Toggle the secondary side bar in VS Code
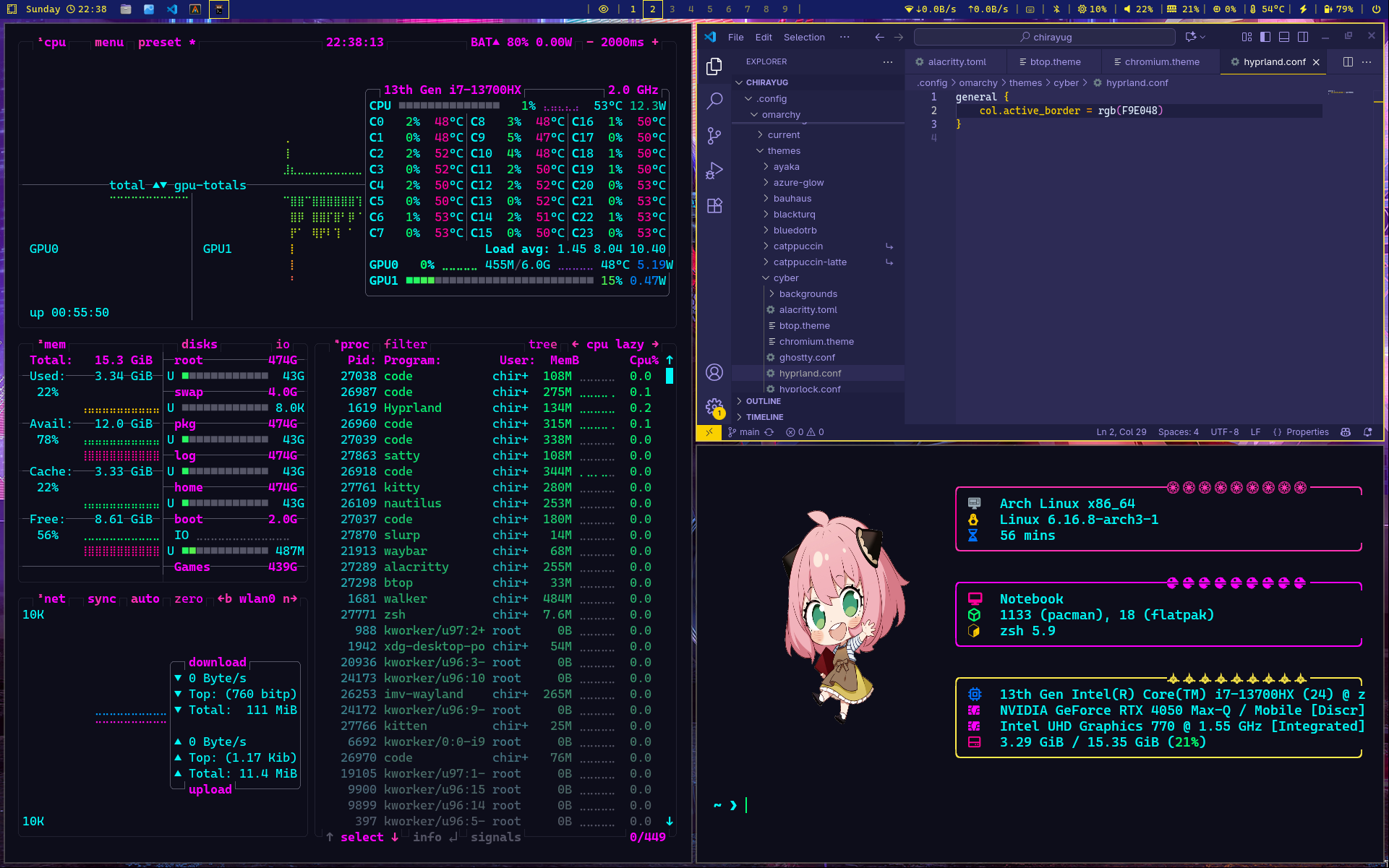1389x868 pixels. click(x=1303, y=37)
